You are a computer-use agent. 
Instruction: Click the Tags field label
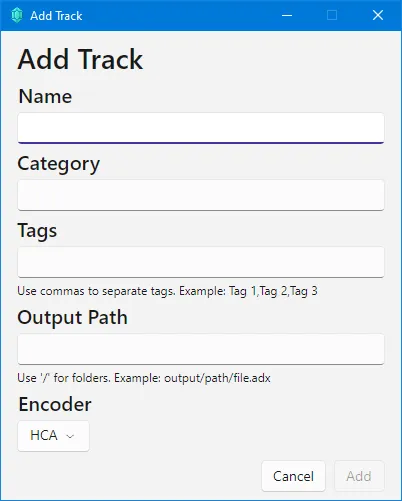pos(37,231)
